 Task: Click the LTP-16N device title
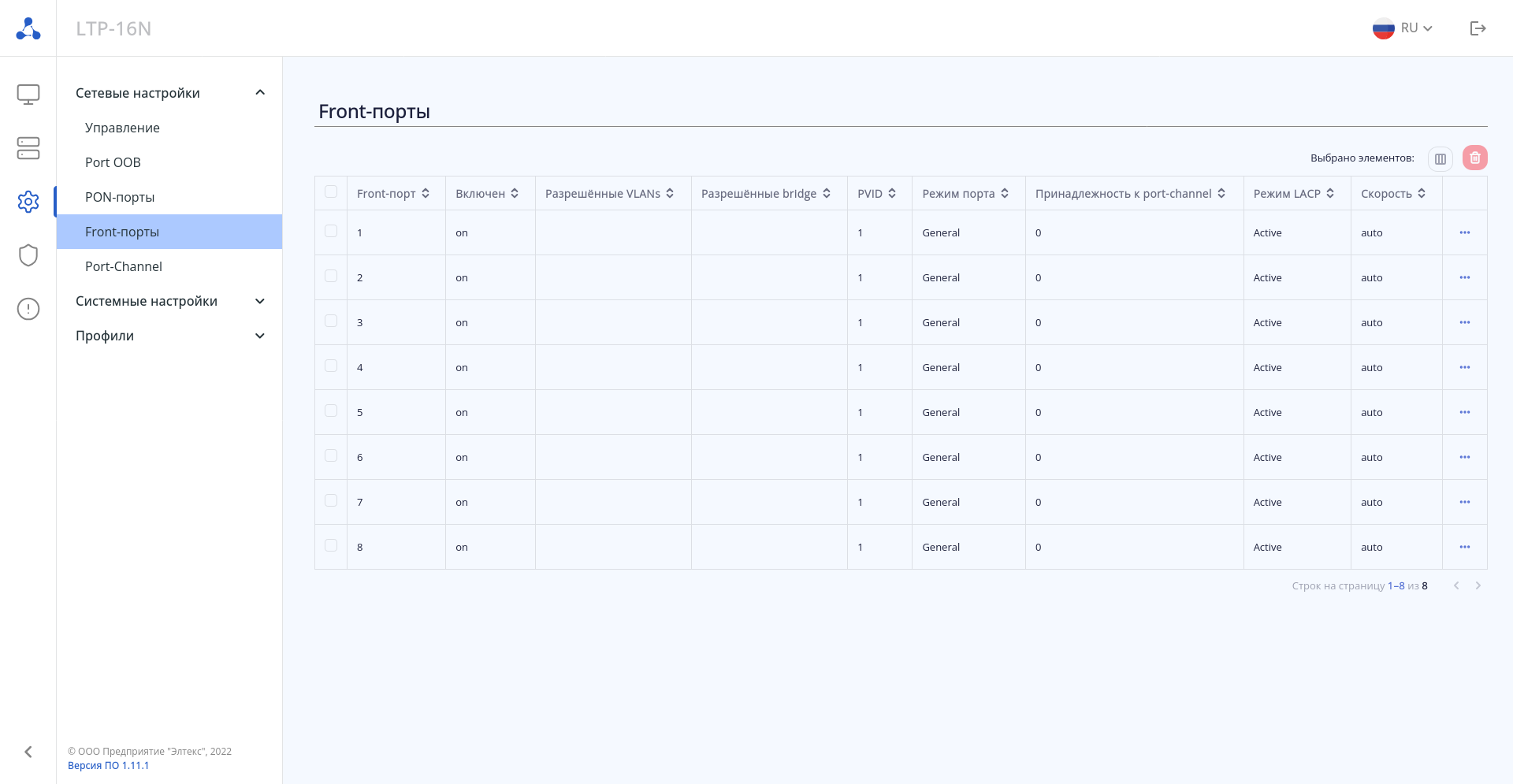pyautogui.click(x=113, y=29)
